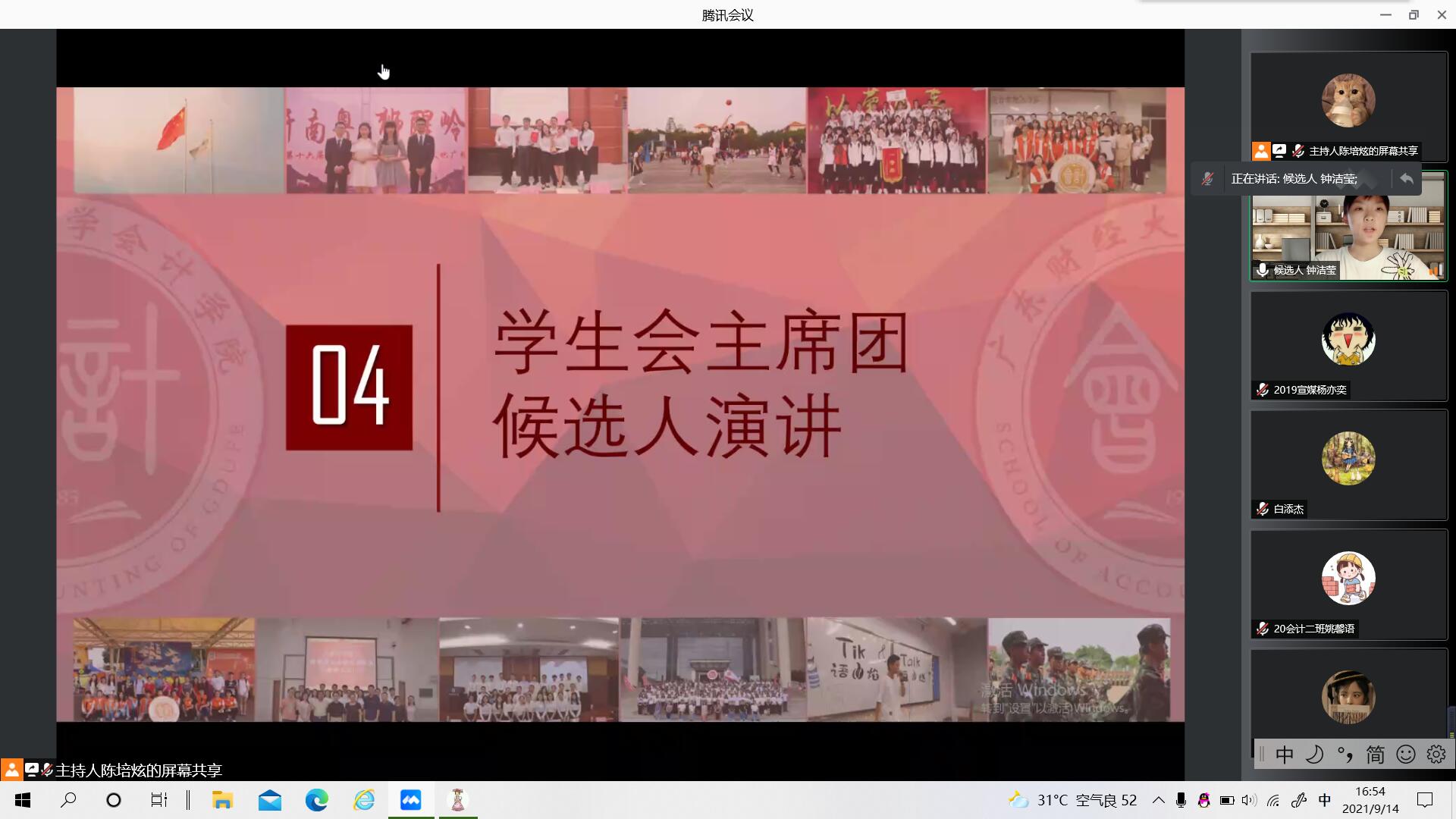
Task: Open the 16:54 clock calendar flyout
Action: (x=1370, y=800)
